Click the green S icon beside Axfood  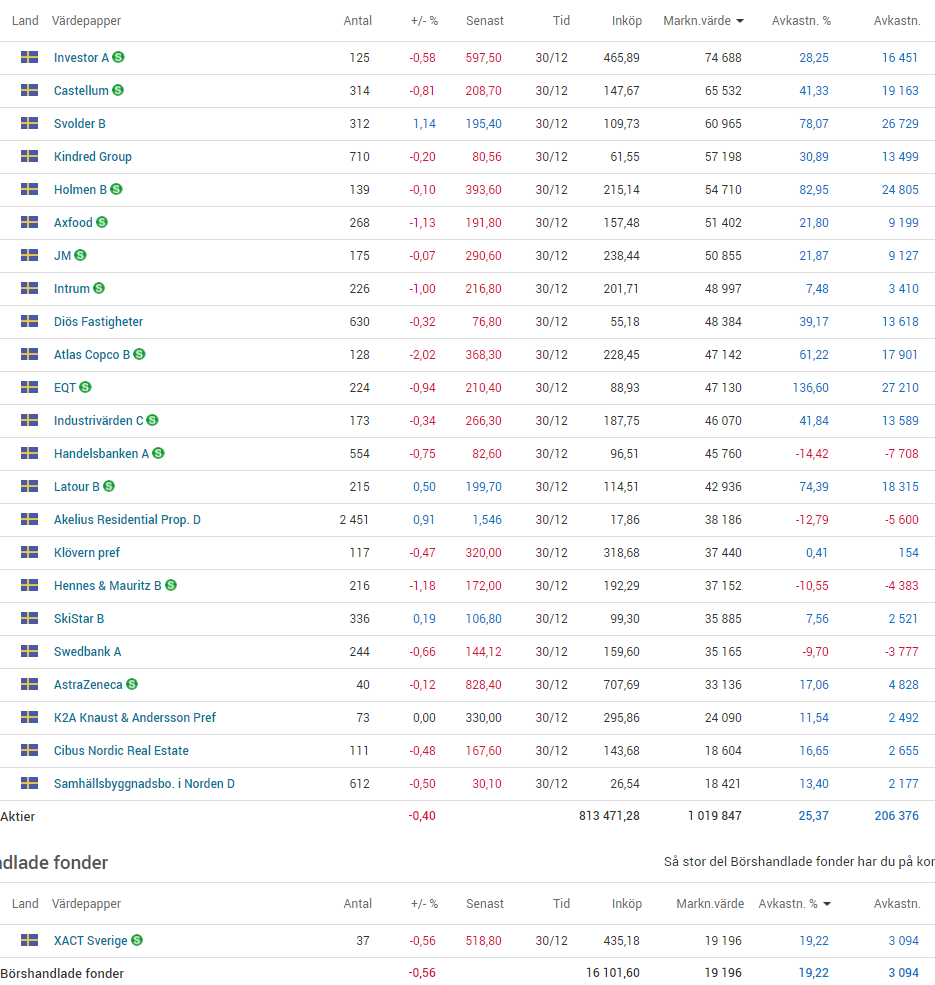click(x=102, y=222)
